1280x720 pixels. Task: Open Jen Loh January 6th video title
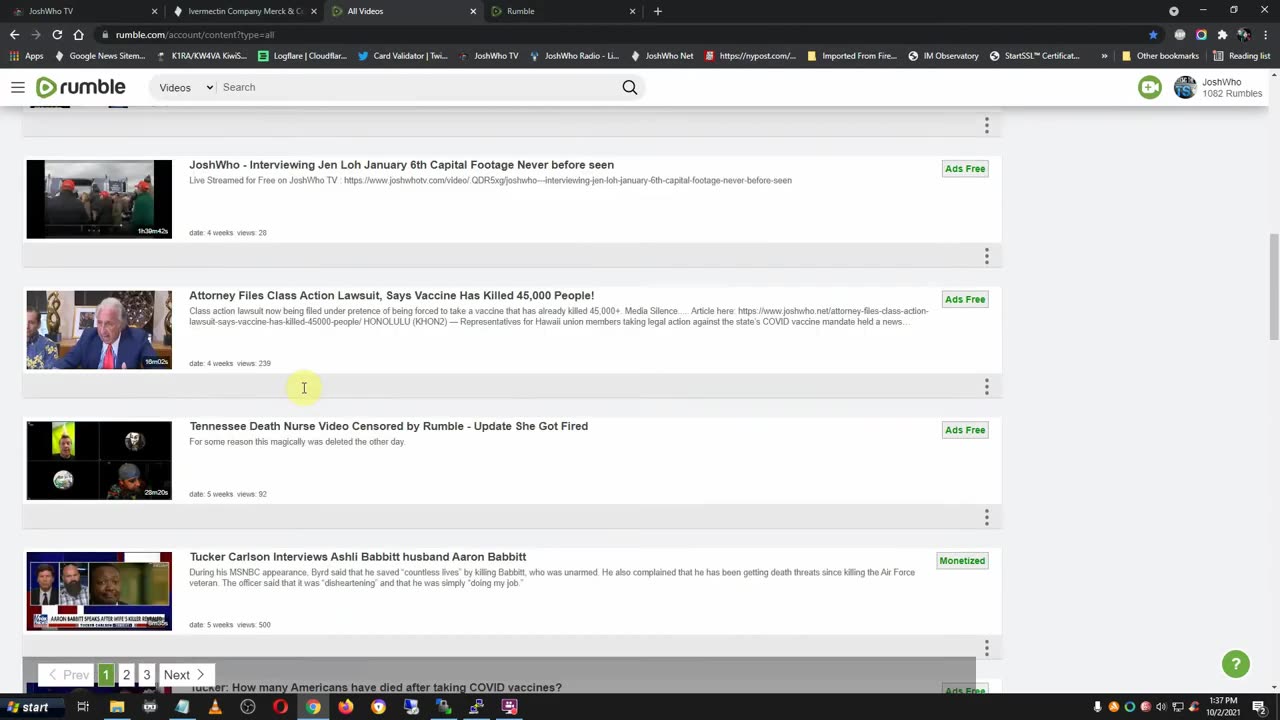(402, 165)
